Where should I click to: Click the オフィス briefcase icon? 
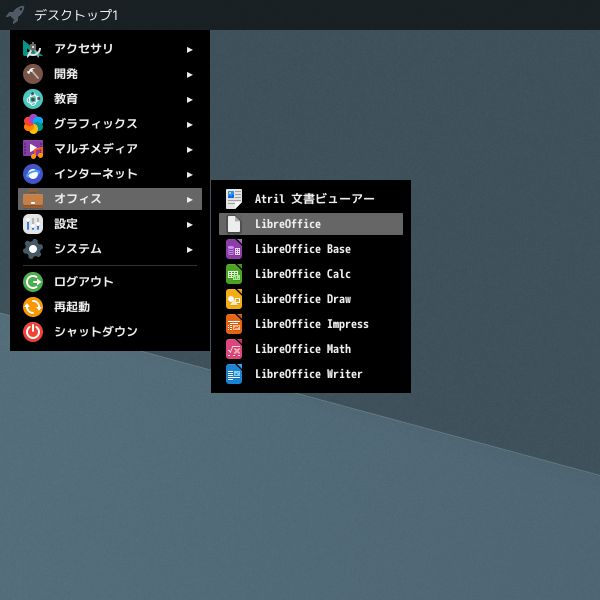[x=33, y=199]
